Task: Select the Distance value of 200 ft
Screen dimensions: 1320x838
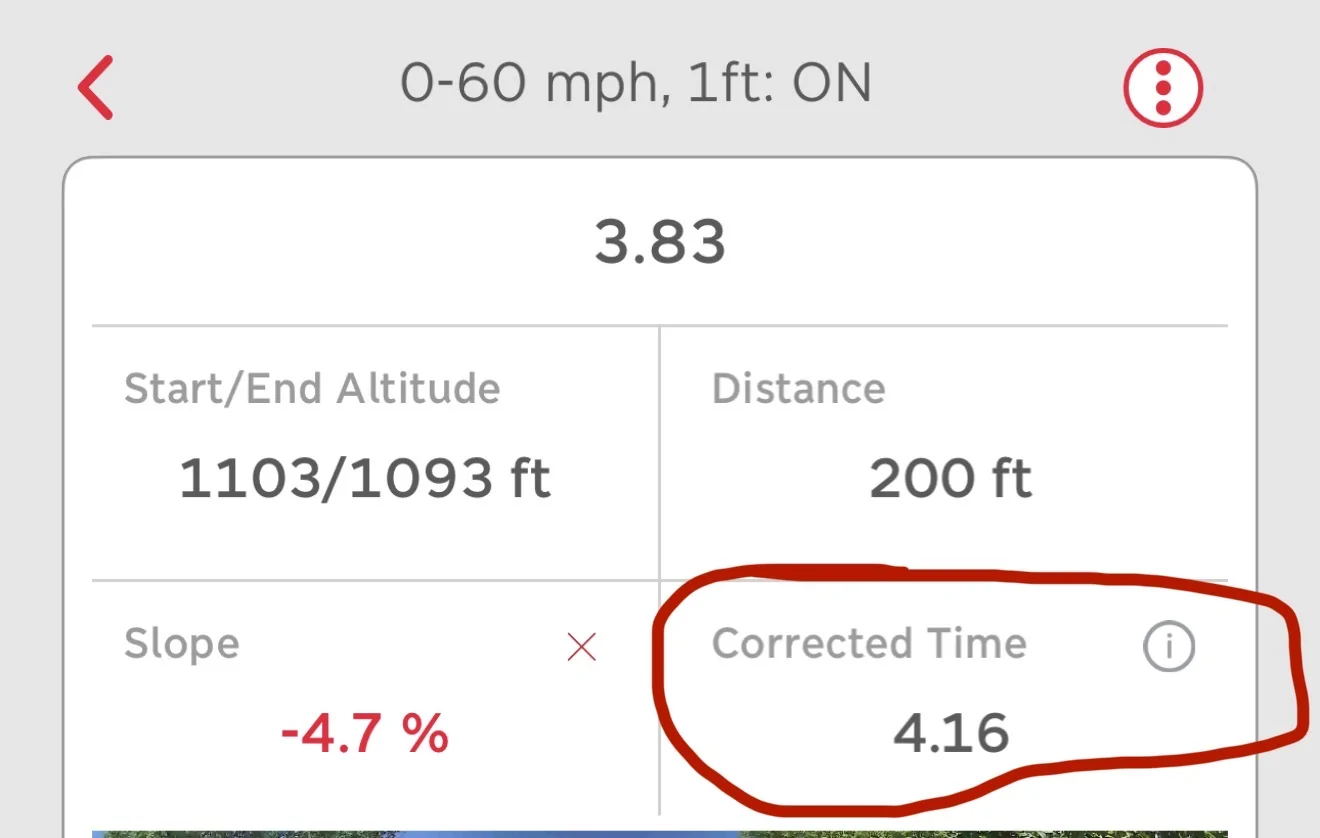Action: coord(949,477)
